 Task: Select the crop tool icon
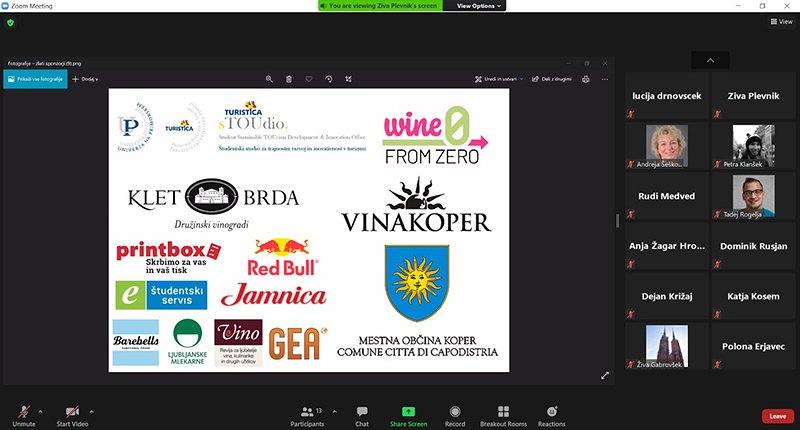[x=348, y=79]
